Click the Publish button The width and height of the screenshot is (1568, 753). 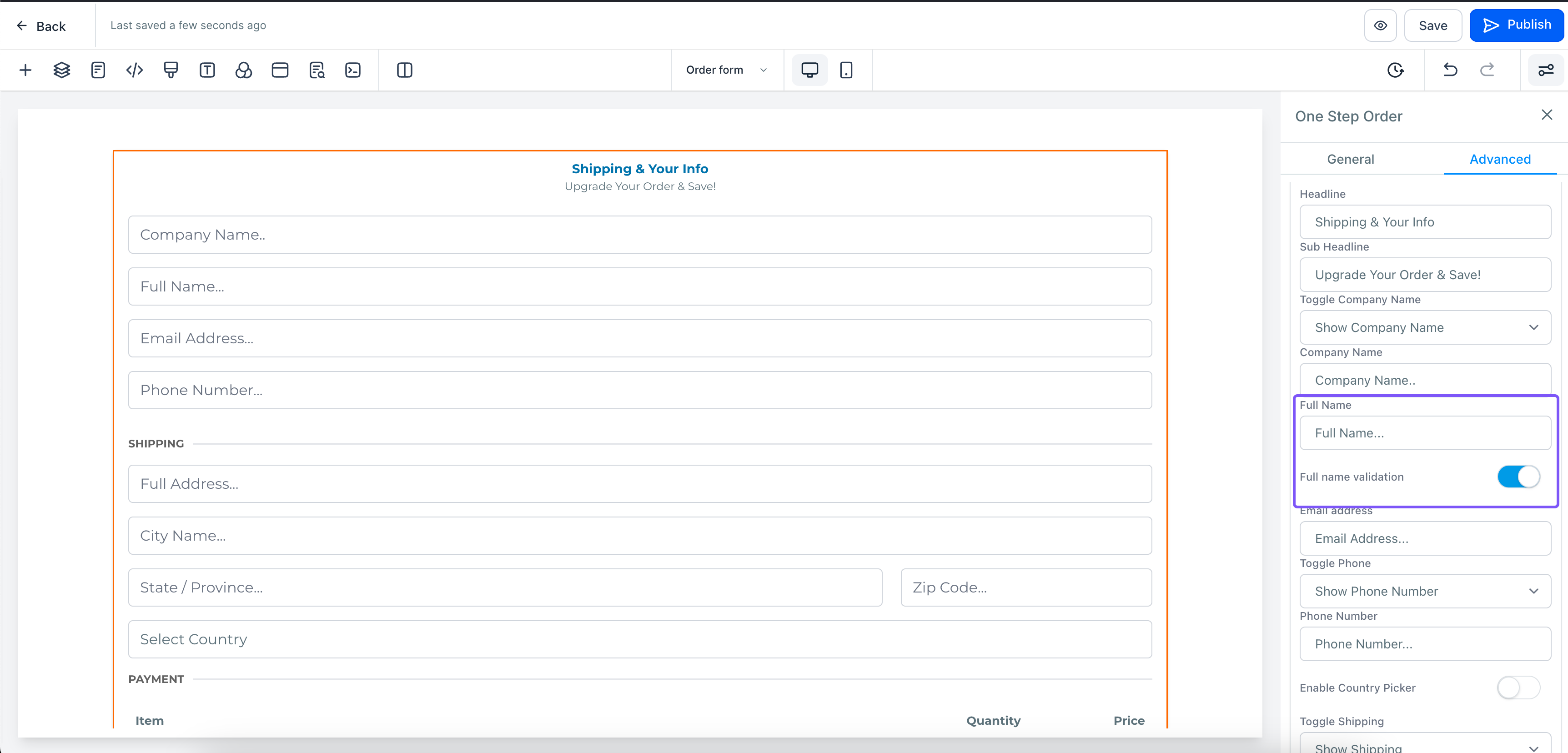[x=1516, y=25]
